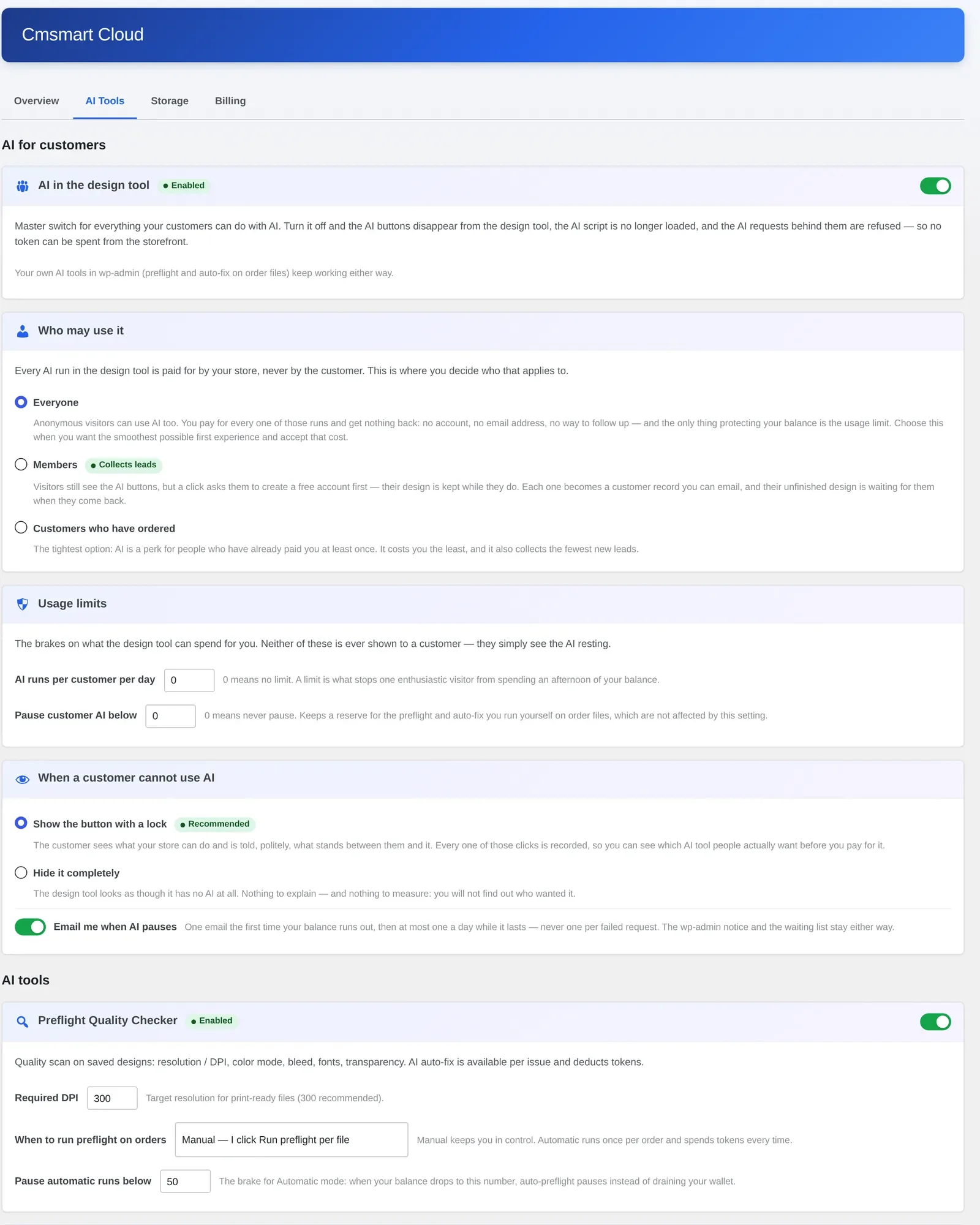Open the When to run preflight on orders dropdown

click(292, 1140)
